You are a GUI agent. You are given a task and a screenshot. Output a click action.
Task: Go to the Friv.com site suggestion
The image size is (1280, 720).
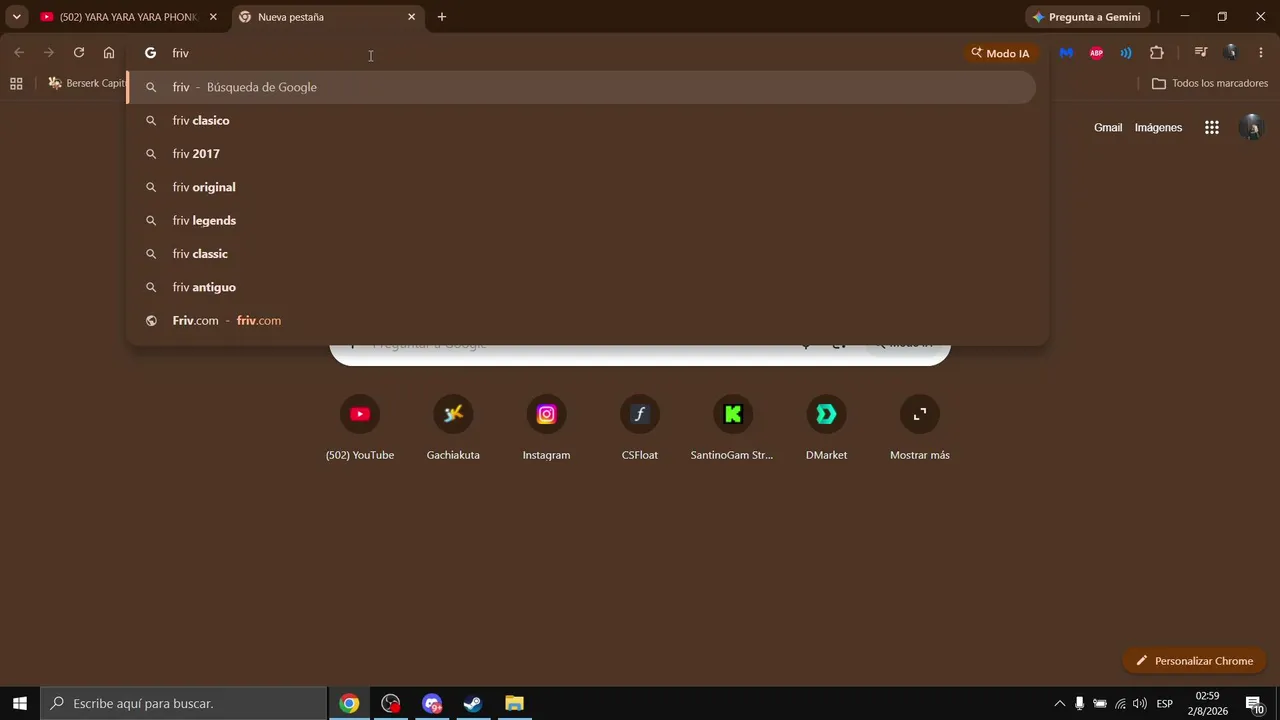coord(582,321)
